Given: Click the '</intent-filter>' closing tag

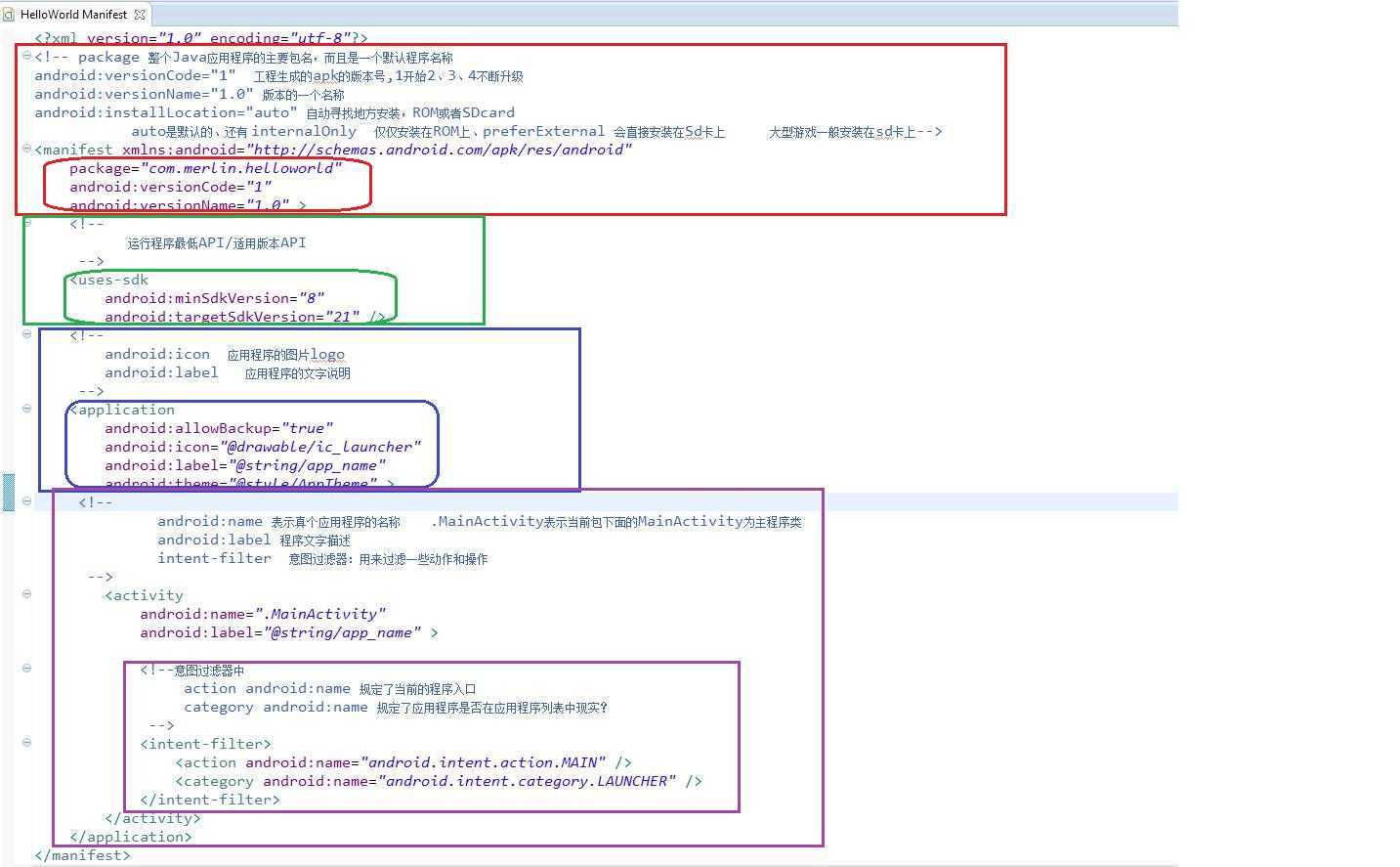Looking at the screenshot, I should coord(210,800).
